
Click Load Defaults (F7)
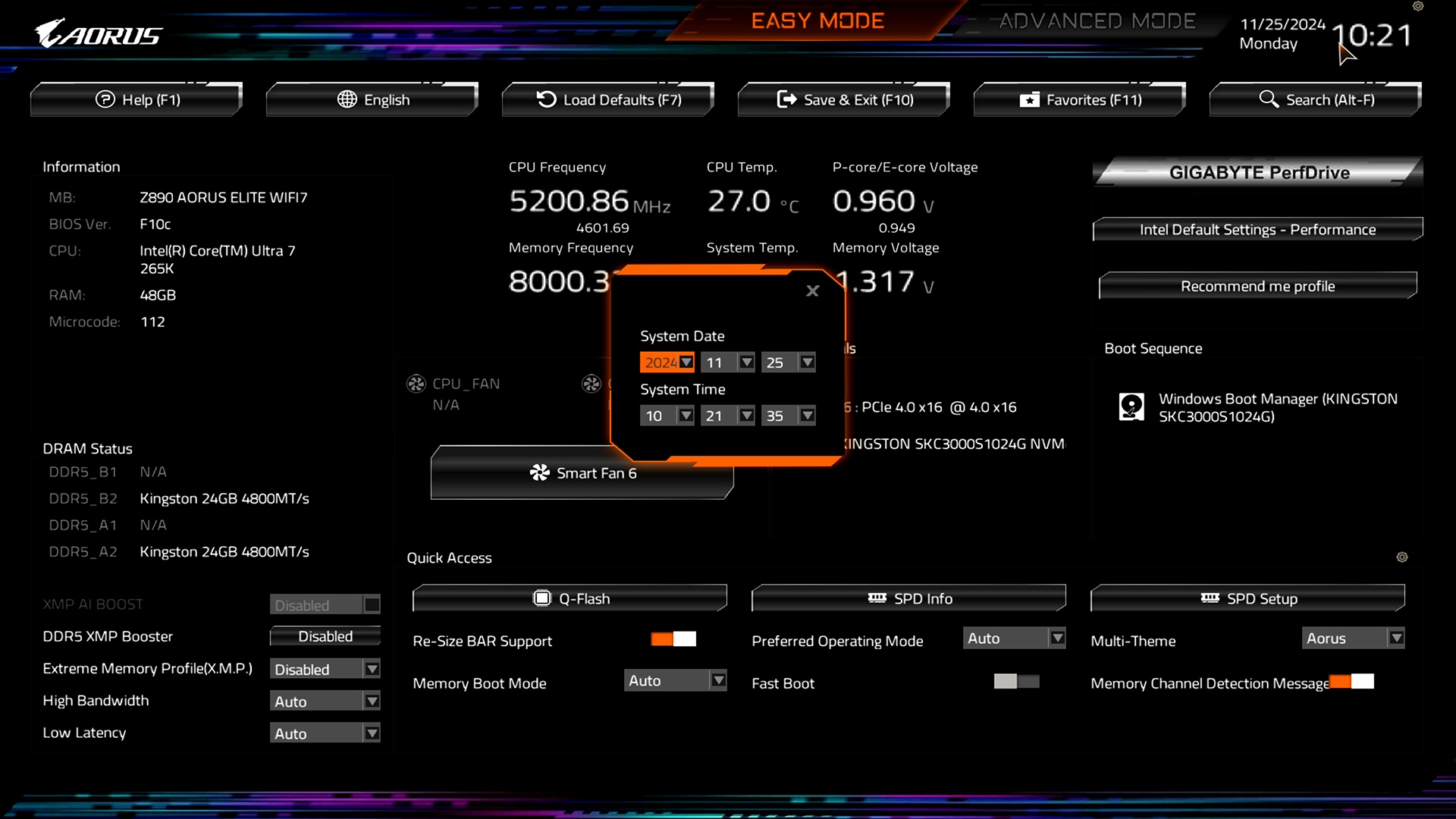[607, 99]
